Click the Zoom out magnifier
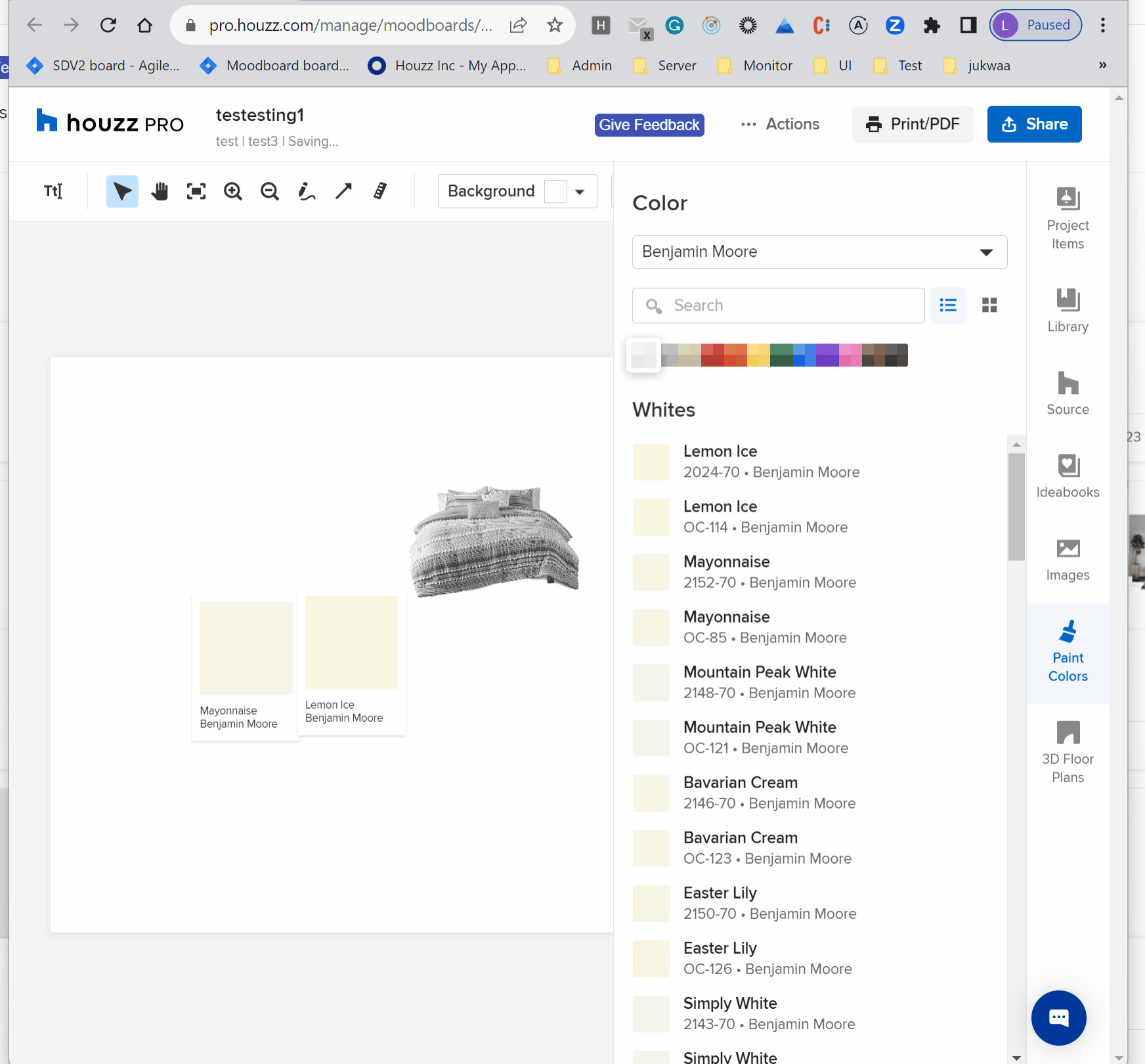Screen dimensions: 1145x1064 (x=270, y=191)
